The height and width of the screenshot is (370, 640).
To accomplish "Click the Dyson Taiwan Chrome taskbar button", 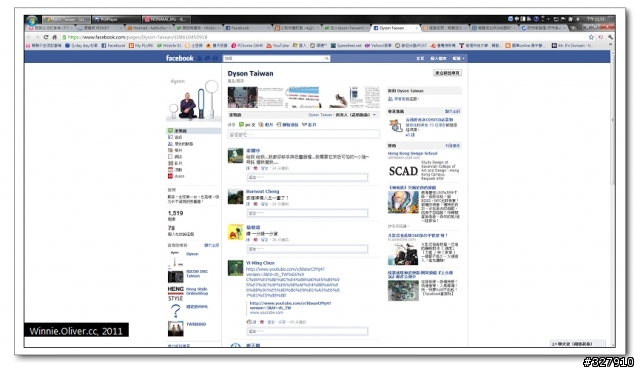I will tap(67, 20).
